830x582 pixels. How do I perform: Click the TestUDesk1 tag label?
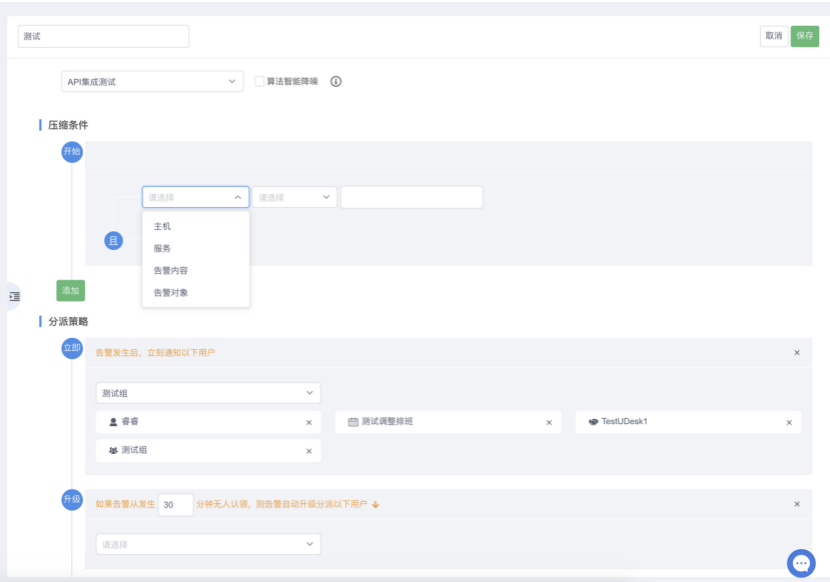point(625,422)
